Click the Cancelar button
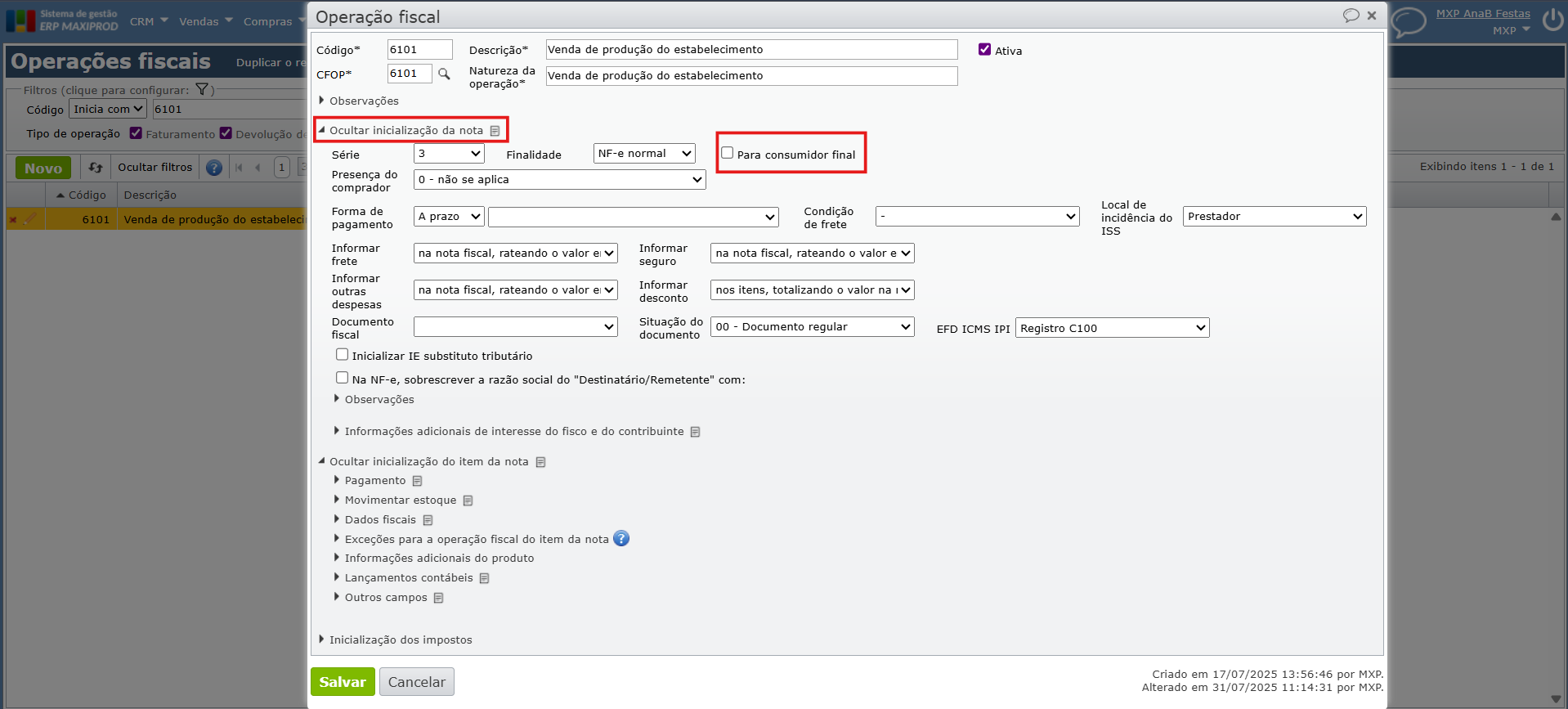The image size is (1568, 709). 417,682
